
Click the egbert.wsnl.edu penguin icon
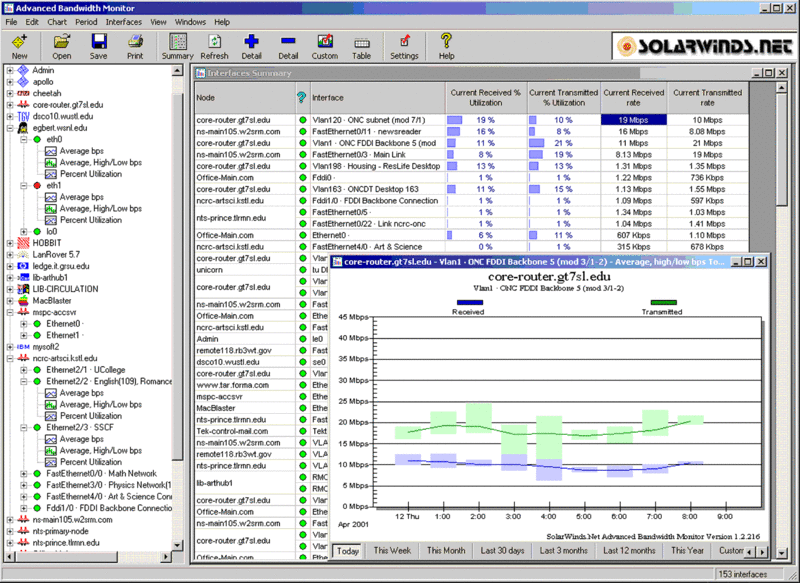click(23, 128)
